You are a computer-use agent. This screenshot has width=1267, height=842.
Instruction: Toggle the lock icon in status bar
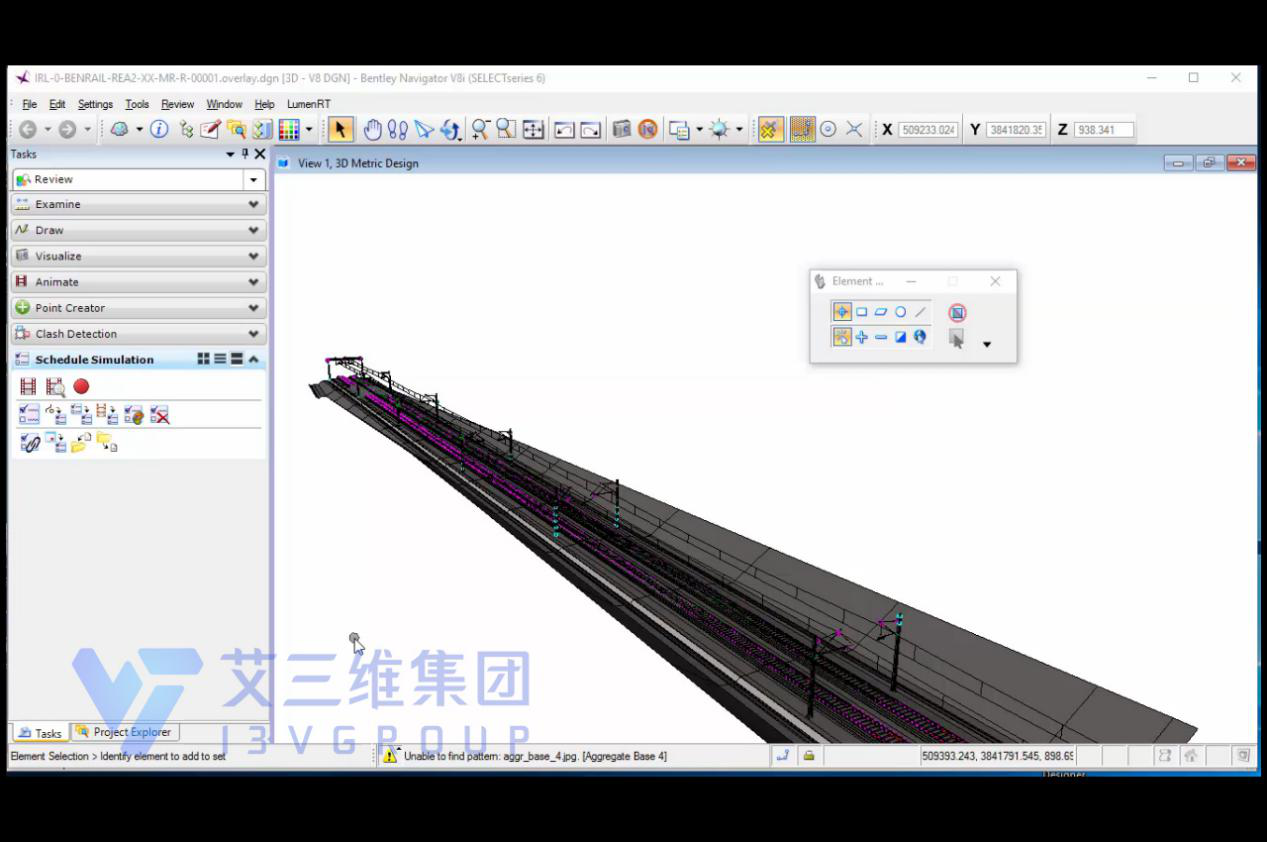[809, 756]
